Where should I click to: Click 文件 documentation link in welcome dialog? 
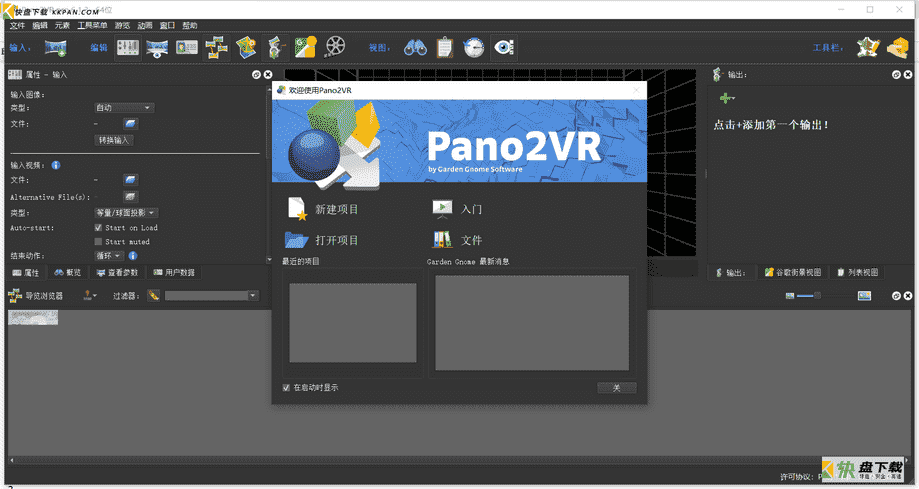457,240
